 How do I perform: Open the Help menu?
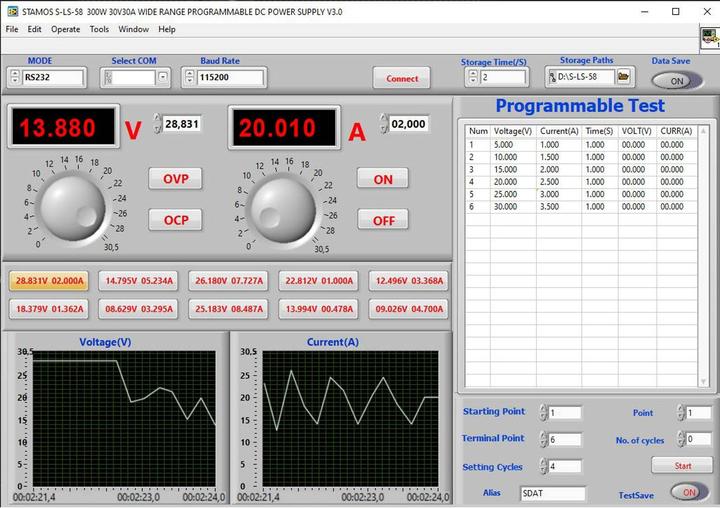[167, 29]
